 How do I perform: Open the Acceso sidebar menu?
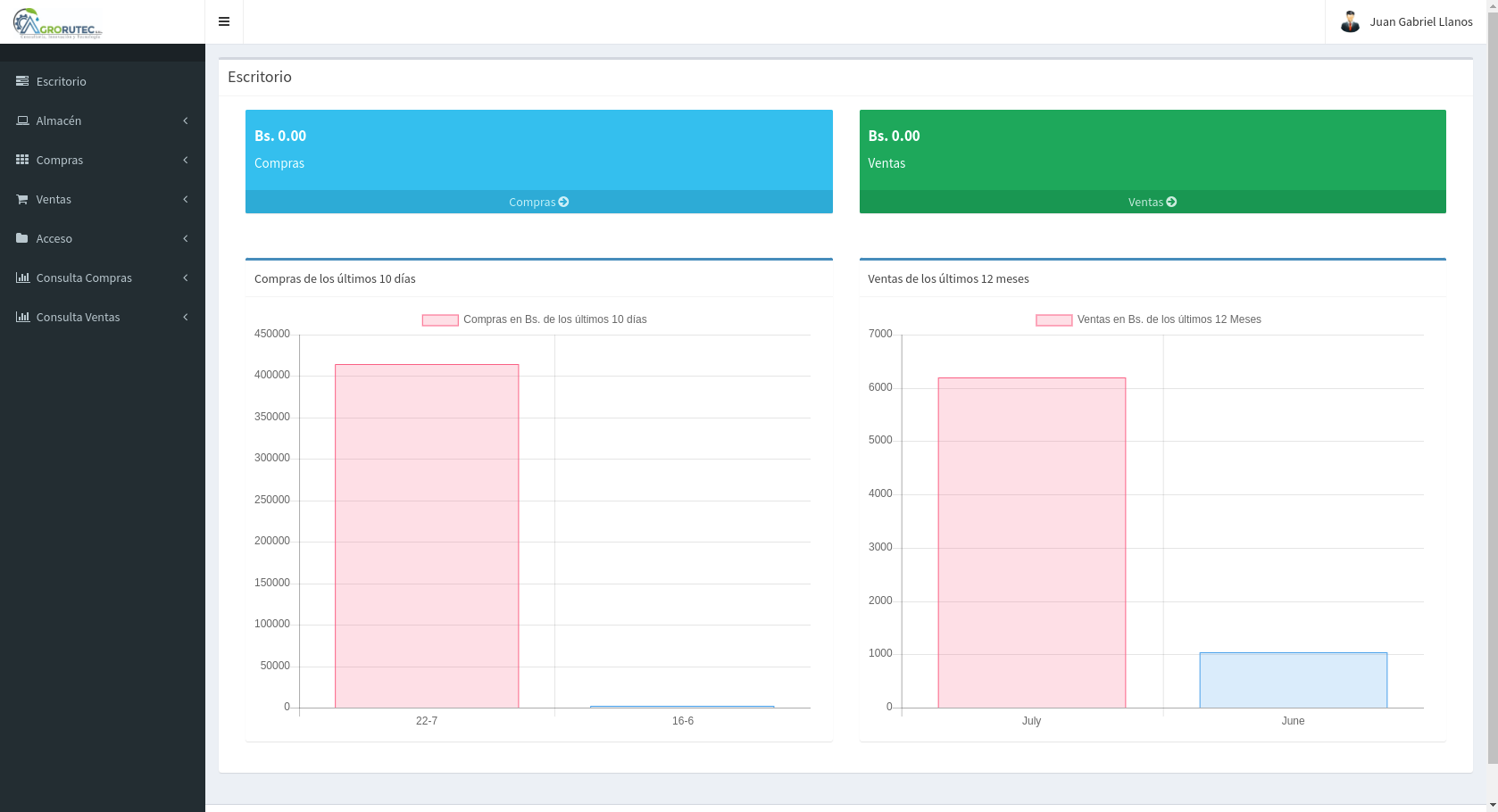103,238
